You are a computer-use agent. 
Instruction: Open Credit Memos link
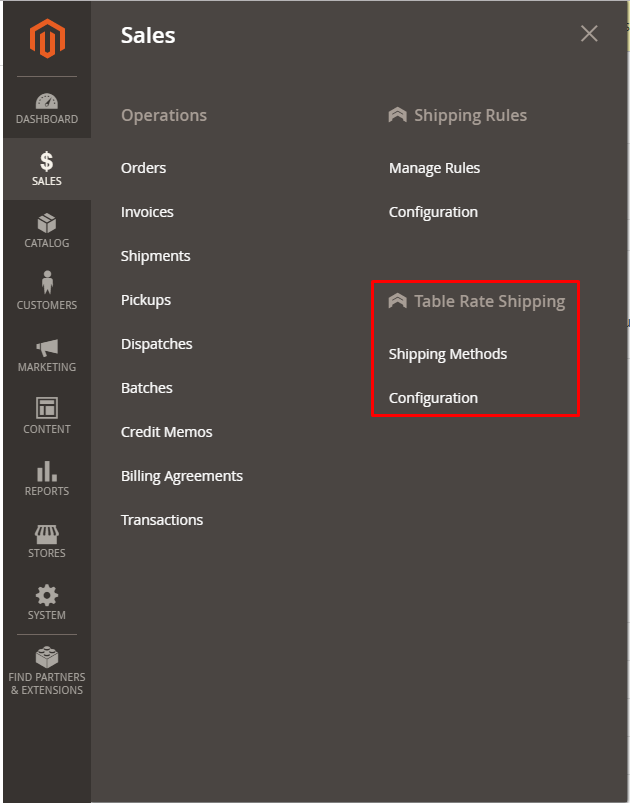(166, 432)
